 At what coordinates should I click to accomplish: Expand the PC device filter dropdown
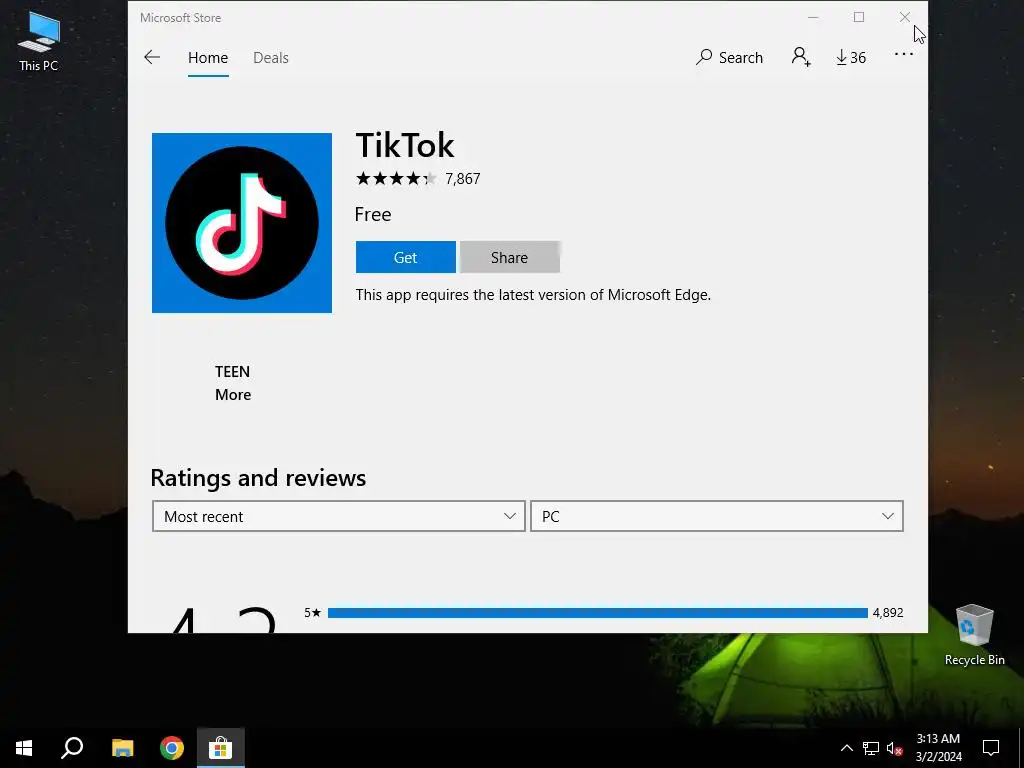[716, 516]
